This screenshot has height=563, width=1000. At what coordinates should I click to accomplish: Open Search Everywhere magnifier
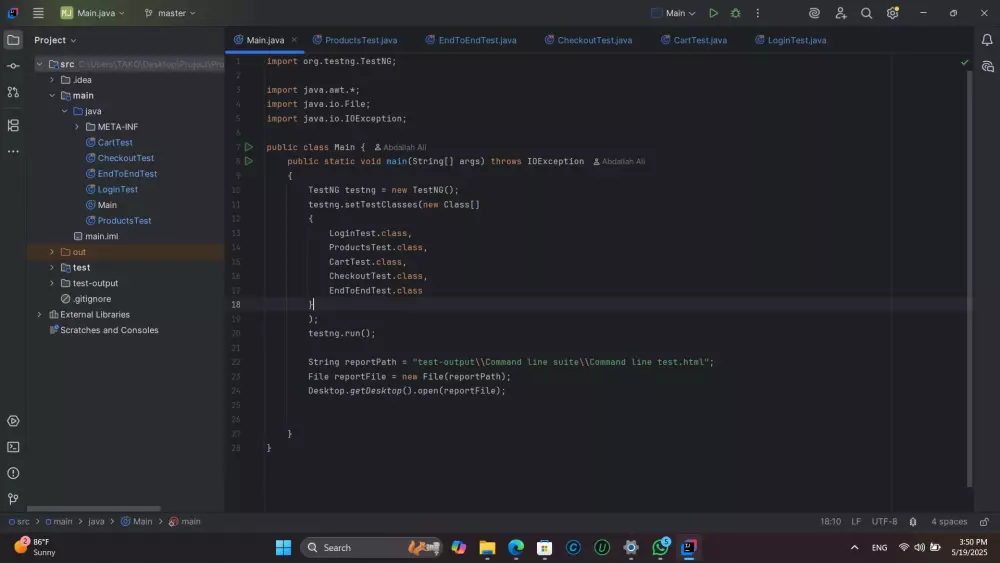point(866,13)
